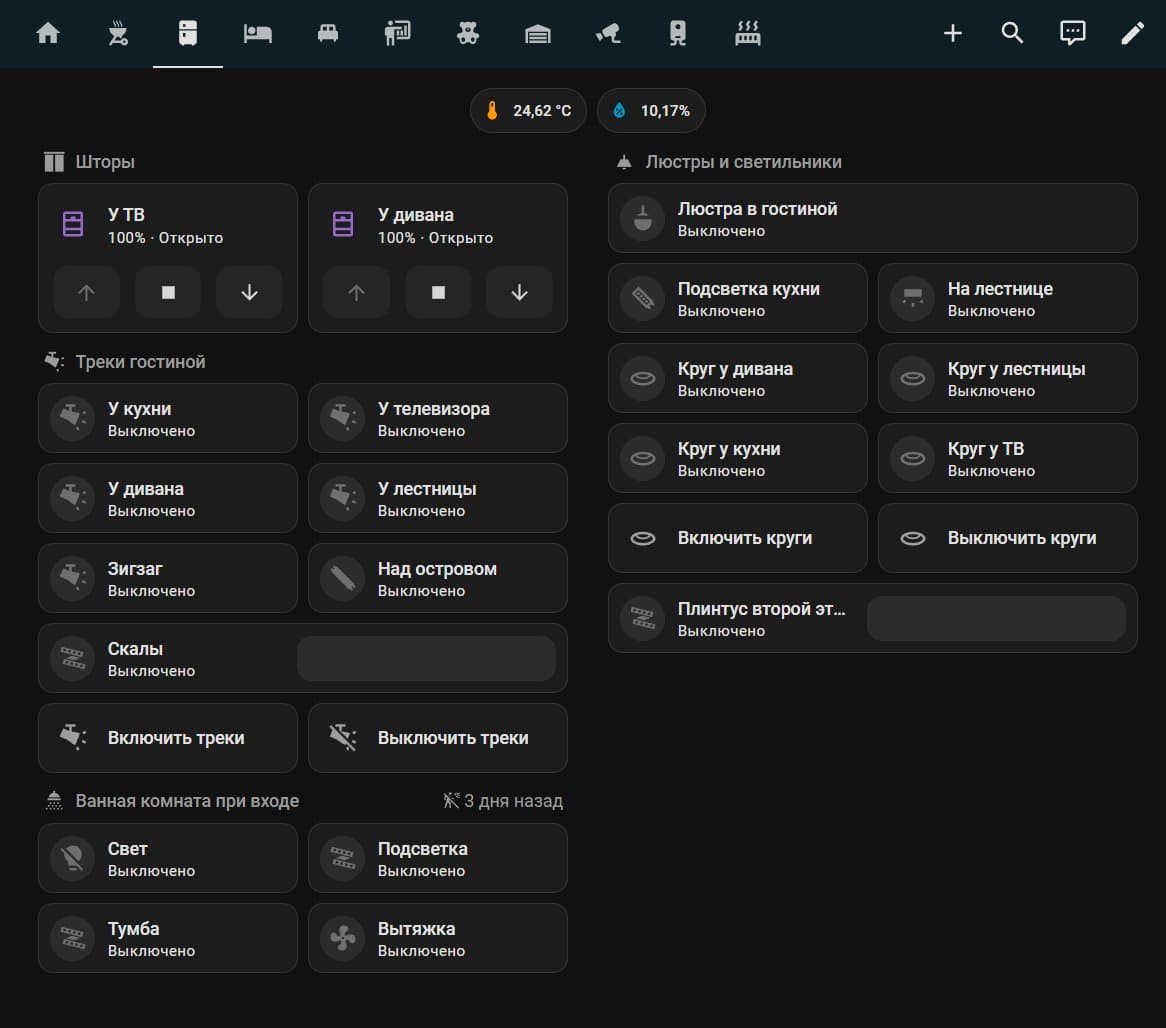Open the bedroom bed icon tab
The width and height of the screenshot is (1166, 1028).
click(x=258, y=33)
